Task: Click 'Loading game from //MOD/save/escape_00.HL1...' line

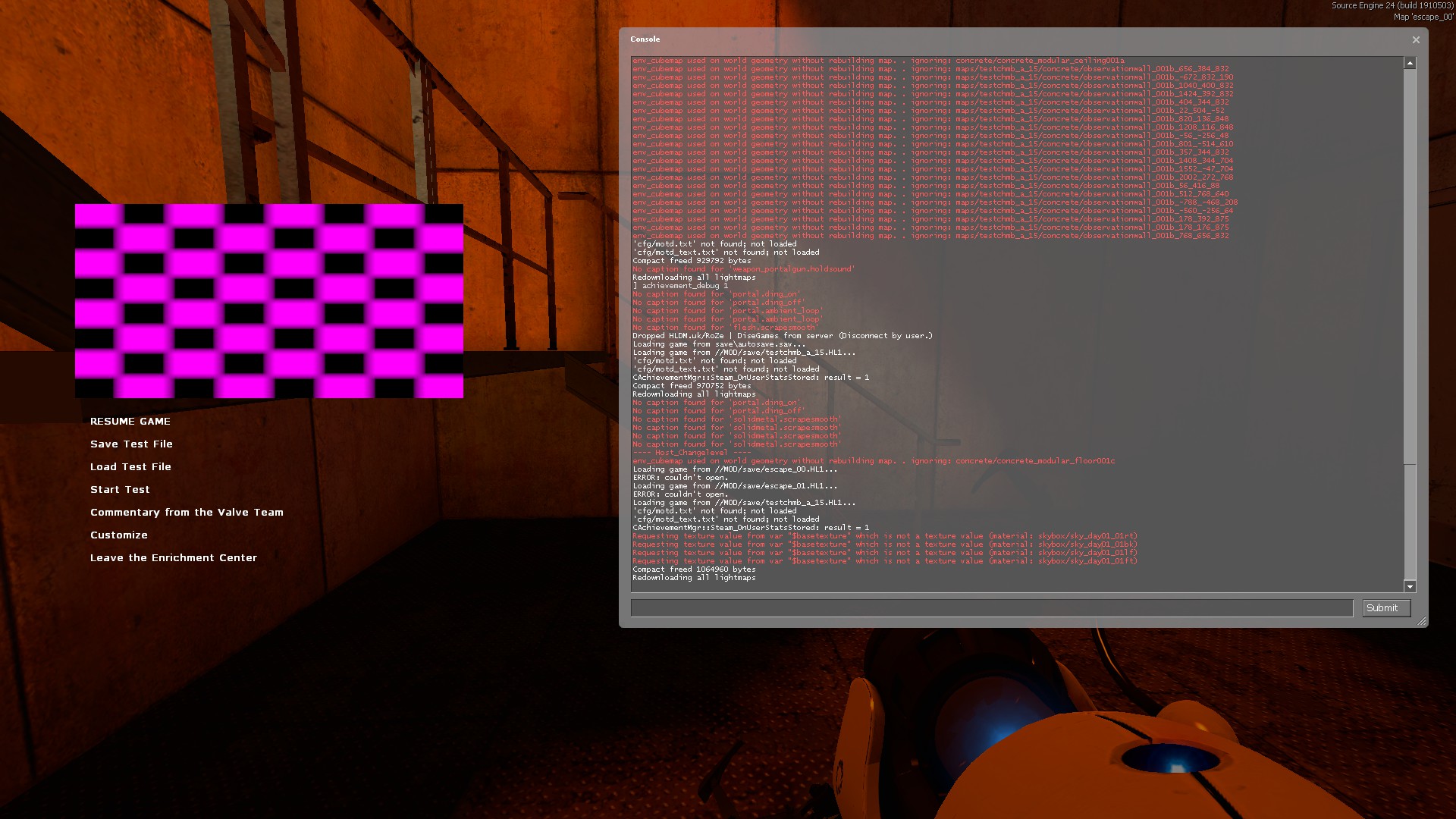Action: (x=735, y=469)
